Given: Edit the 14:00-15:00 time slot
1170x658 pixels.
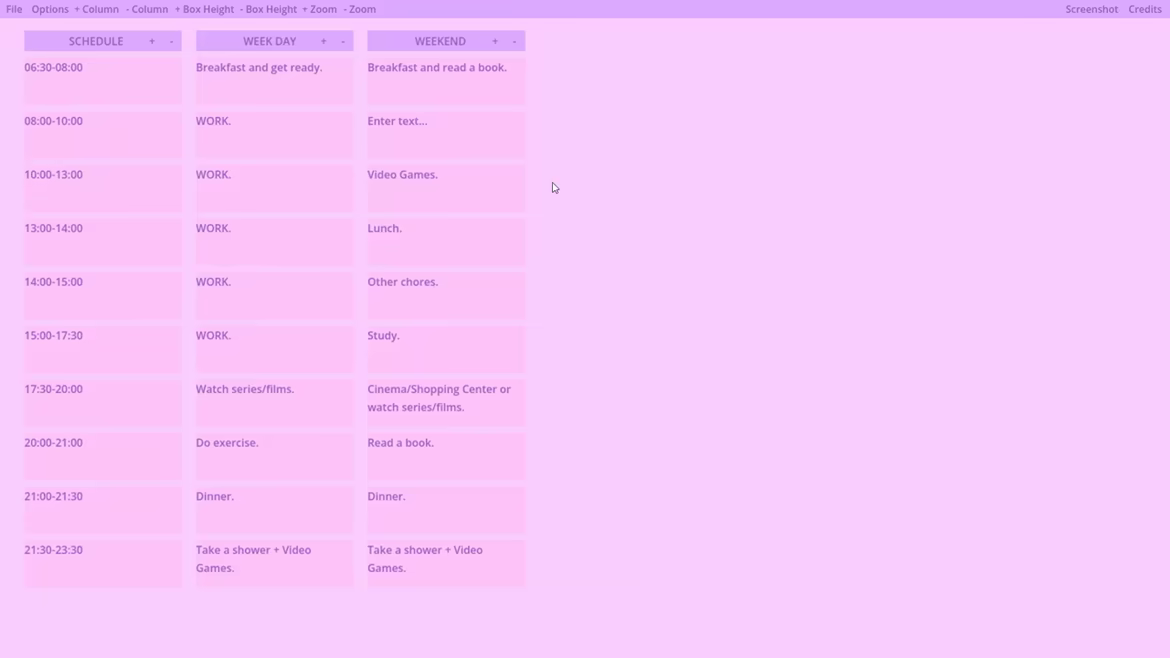Looking at the screenshot, I should [x=103, y=296].
